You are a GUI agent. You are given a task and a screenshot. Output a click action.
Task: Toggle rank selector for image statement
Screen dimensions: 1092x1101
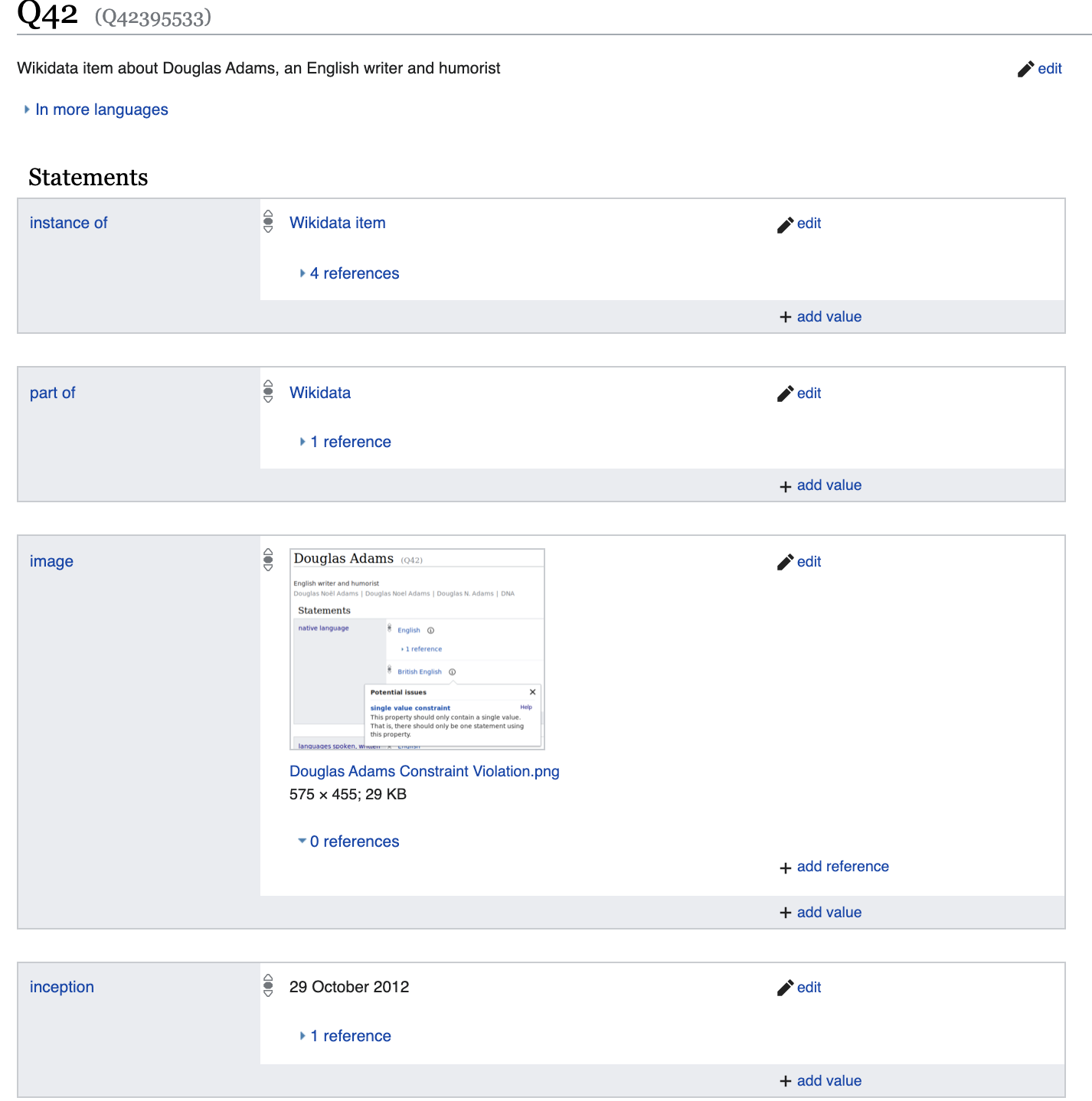[268, 560]
